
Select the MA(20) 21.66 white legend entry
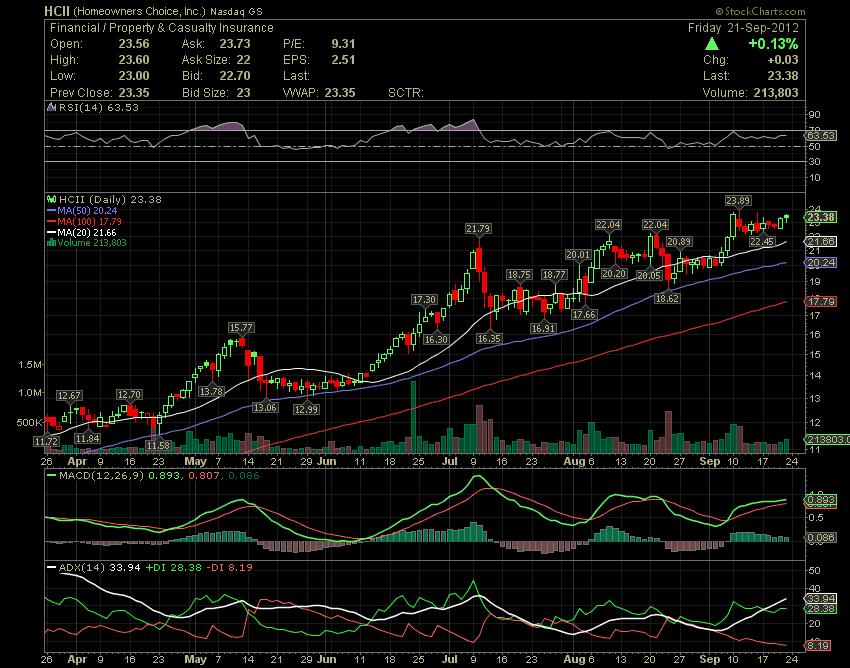pos(82,233)
